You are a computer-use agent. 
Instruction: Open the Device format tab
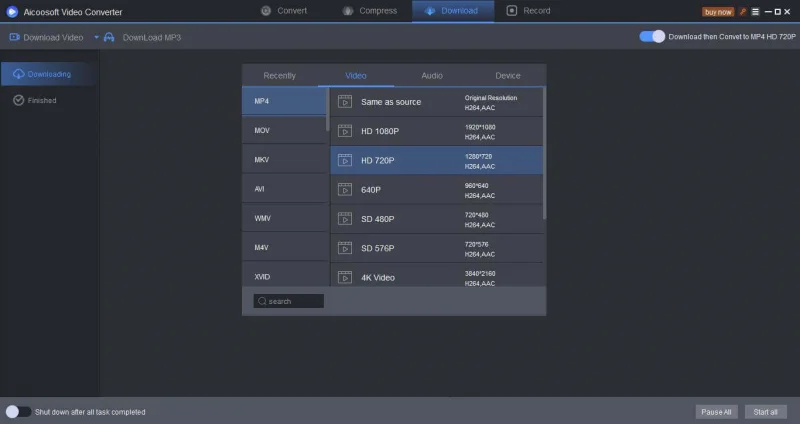point(508,76)
